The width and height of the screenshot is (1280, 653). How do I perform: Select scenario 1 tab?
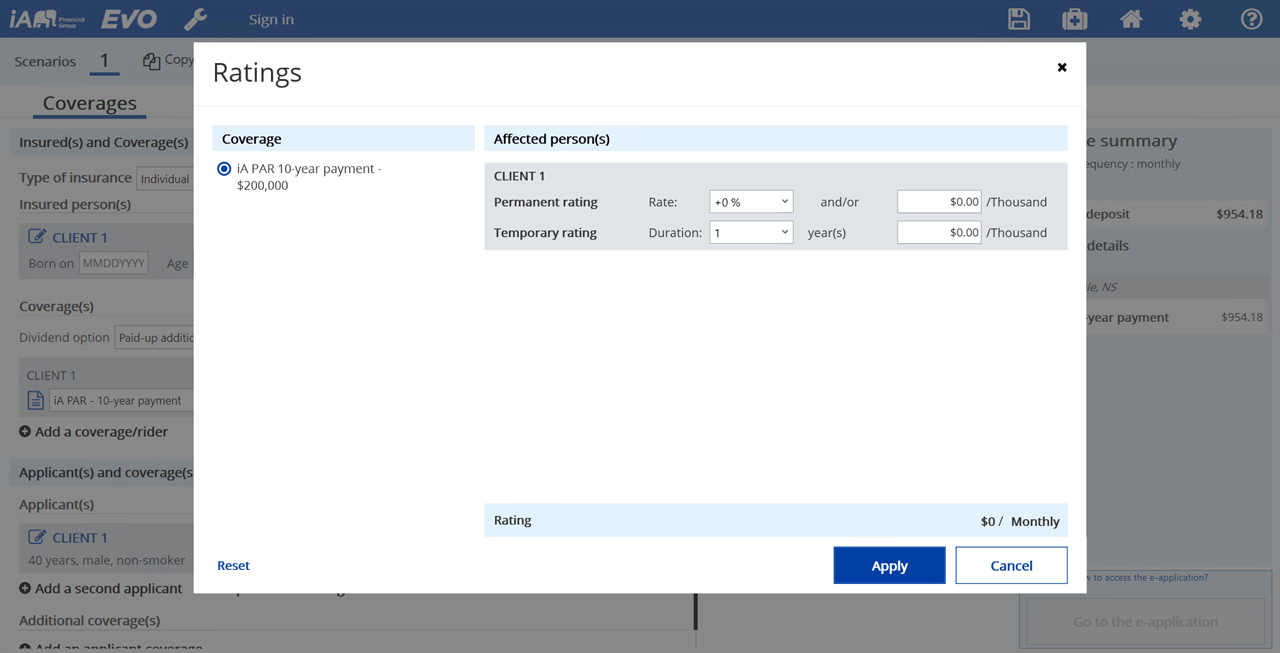click(x=104, y=61)
